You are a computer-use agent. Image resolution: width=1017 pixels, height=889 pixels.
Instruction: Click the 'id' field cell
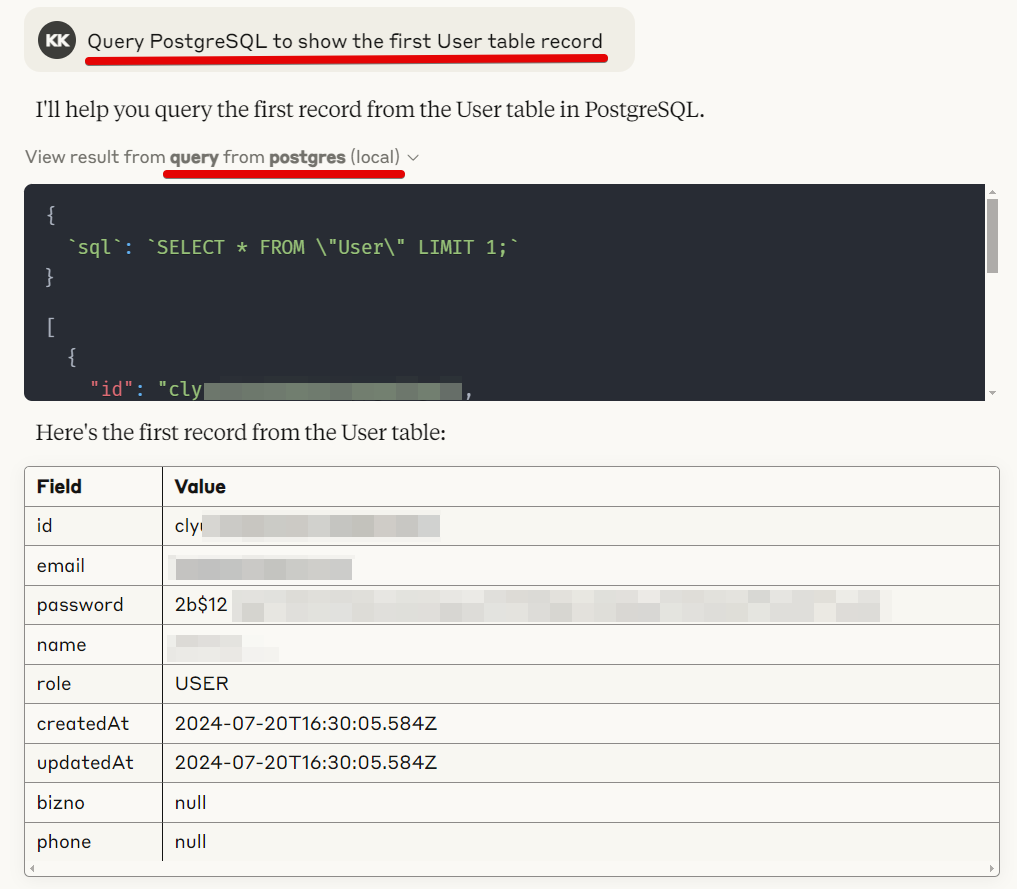(x=93, y=526)
